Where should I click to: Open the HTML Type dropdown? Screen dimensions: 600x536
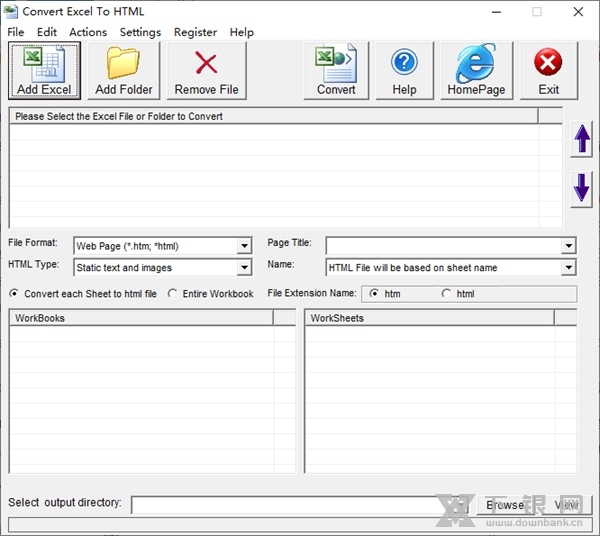(244, 268)
